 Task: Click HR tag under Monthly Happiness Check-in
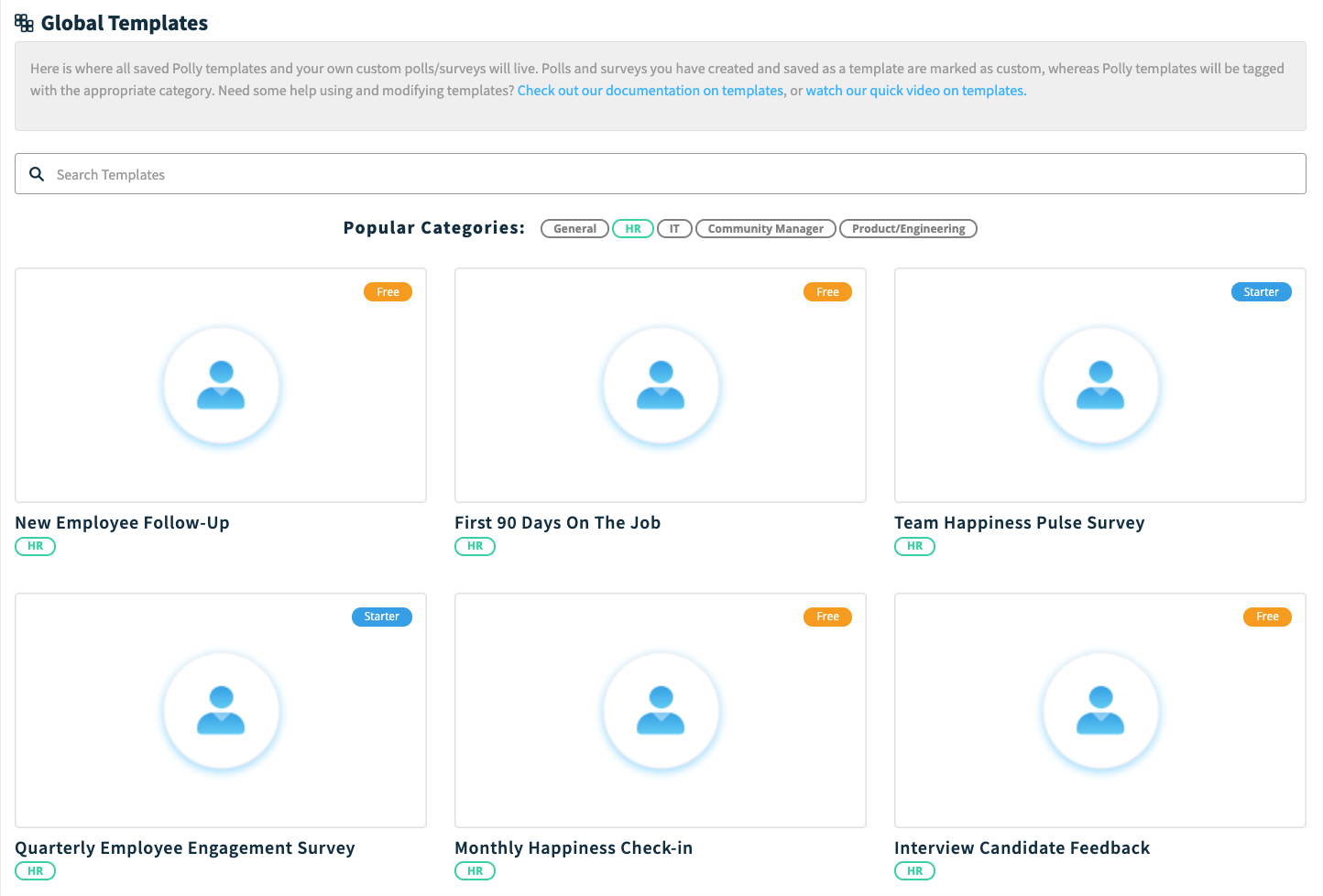(476, 871)
